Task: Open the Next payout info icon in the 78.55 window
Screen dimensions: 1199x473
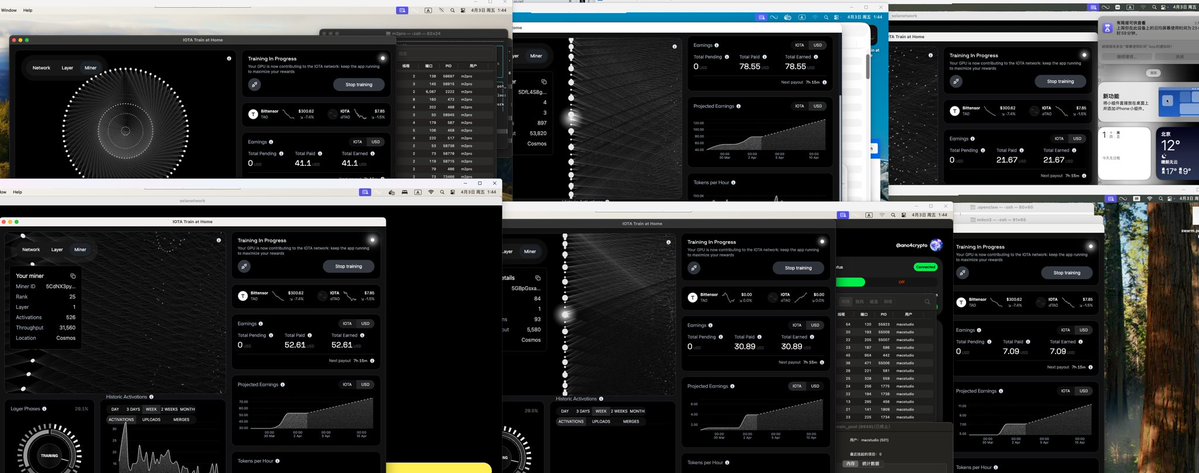Action: 822,82
